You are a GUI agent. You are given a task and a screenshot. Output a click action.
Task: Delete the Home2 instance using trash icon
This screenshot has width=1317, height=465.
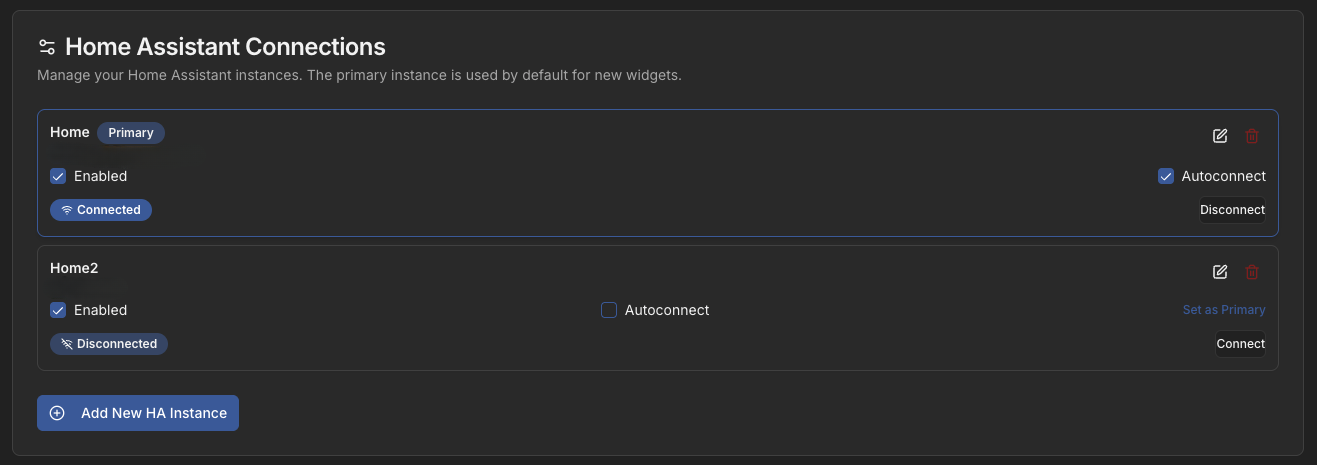pyautogui.click(x=1252, y=272)
